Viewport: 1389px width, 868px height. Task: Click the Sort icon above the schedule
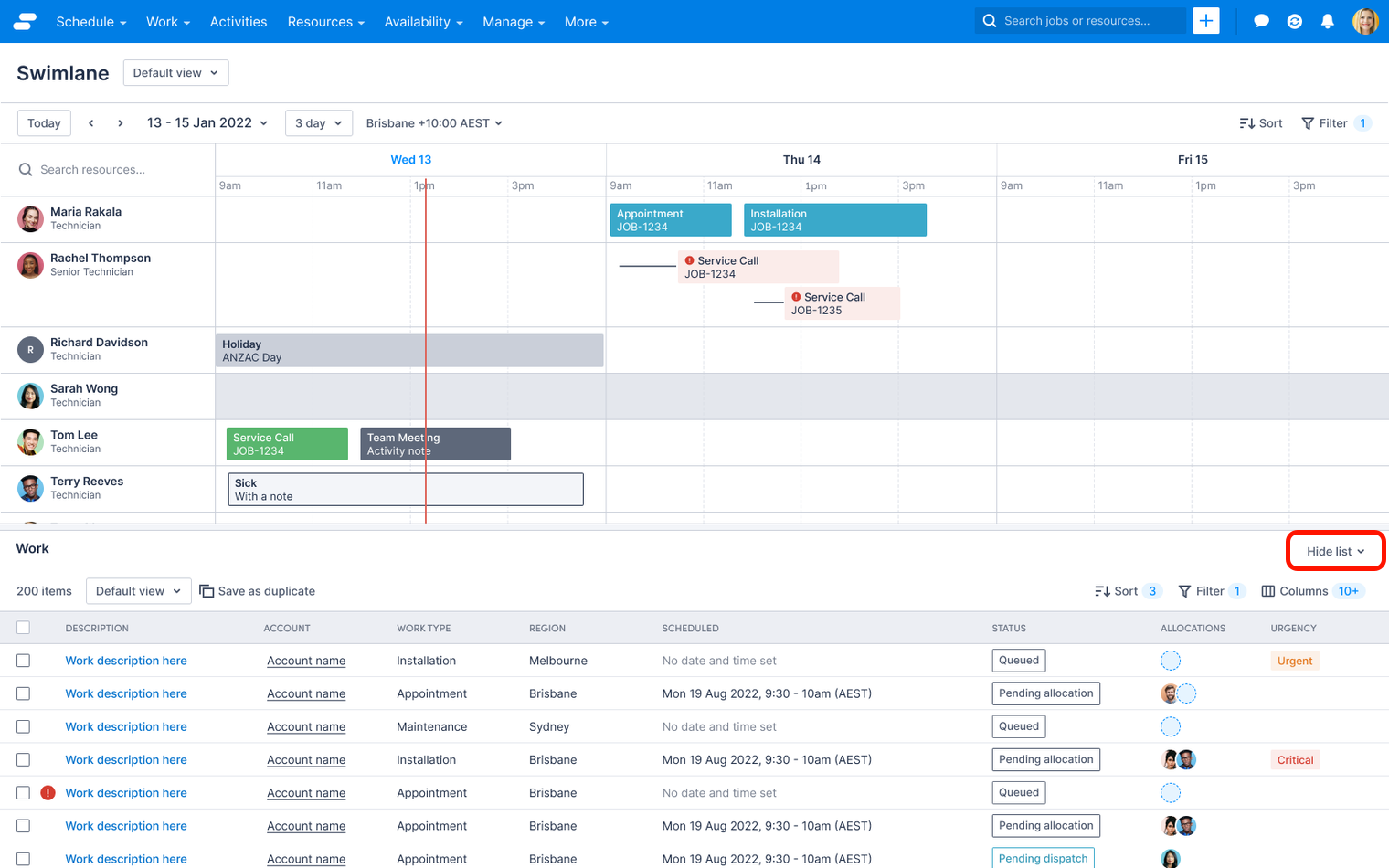pyautogui.click(x=1261, y=122)
